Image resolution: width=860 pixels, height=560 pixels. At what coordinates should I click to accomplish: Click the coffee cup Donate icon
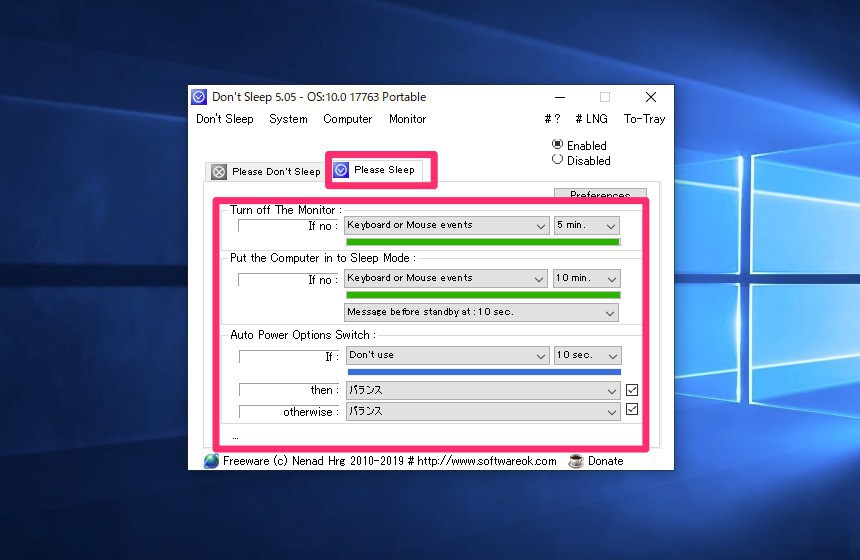(576, 461)
